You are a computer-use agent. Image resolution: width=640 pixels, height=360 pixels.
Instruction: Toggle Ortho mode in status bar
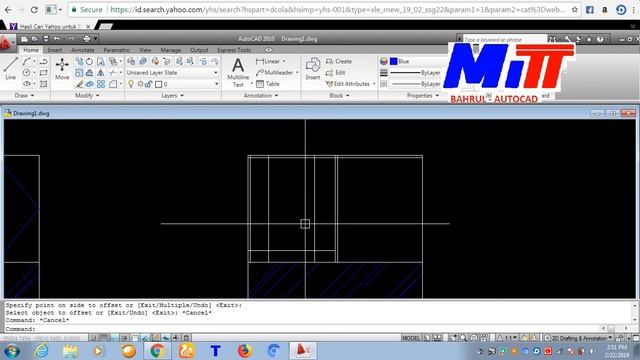[x=114, y=338]
